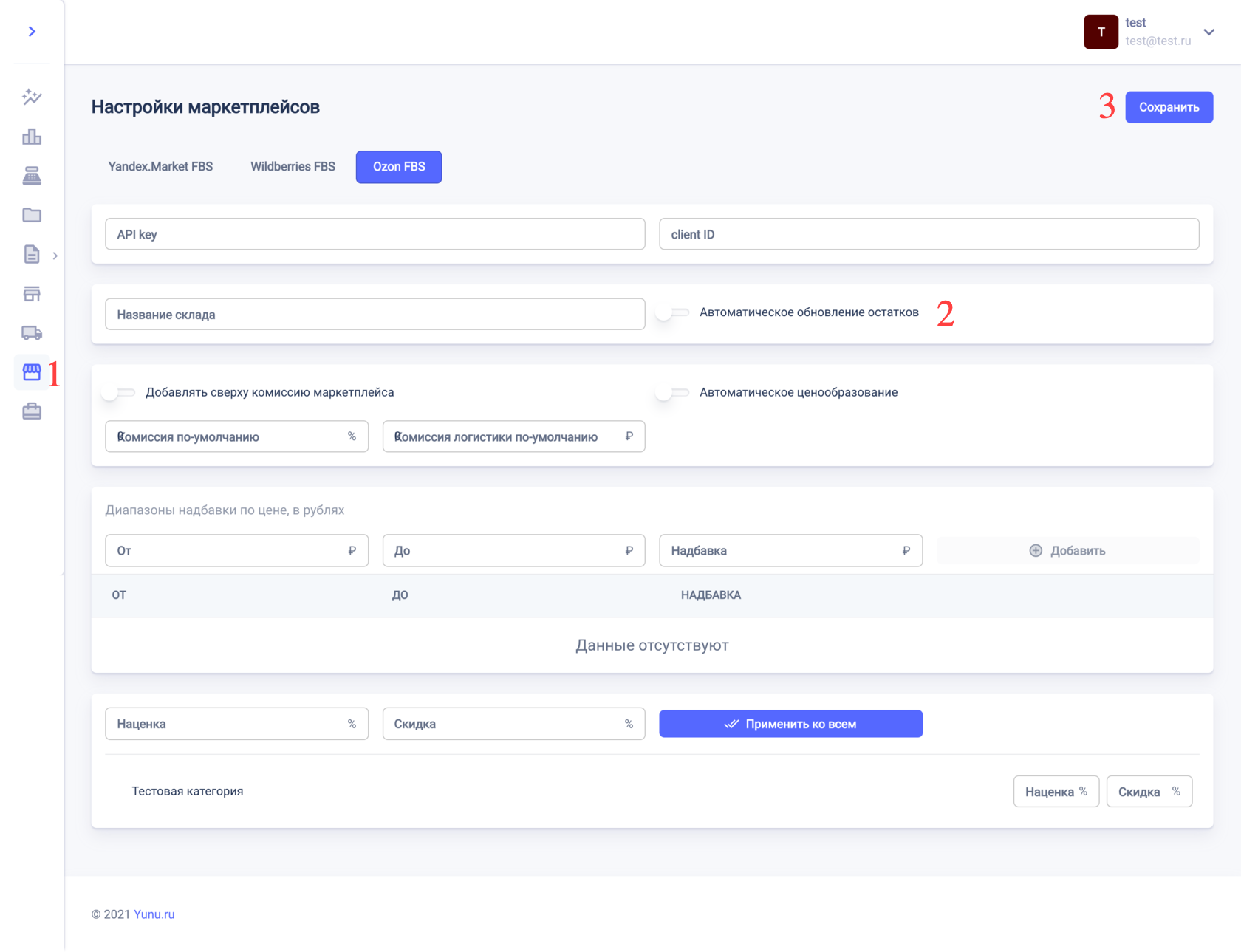Expand the documents submenu arrow

55,256
